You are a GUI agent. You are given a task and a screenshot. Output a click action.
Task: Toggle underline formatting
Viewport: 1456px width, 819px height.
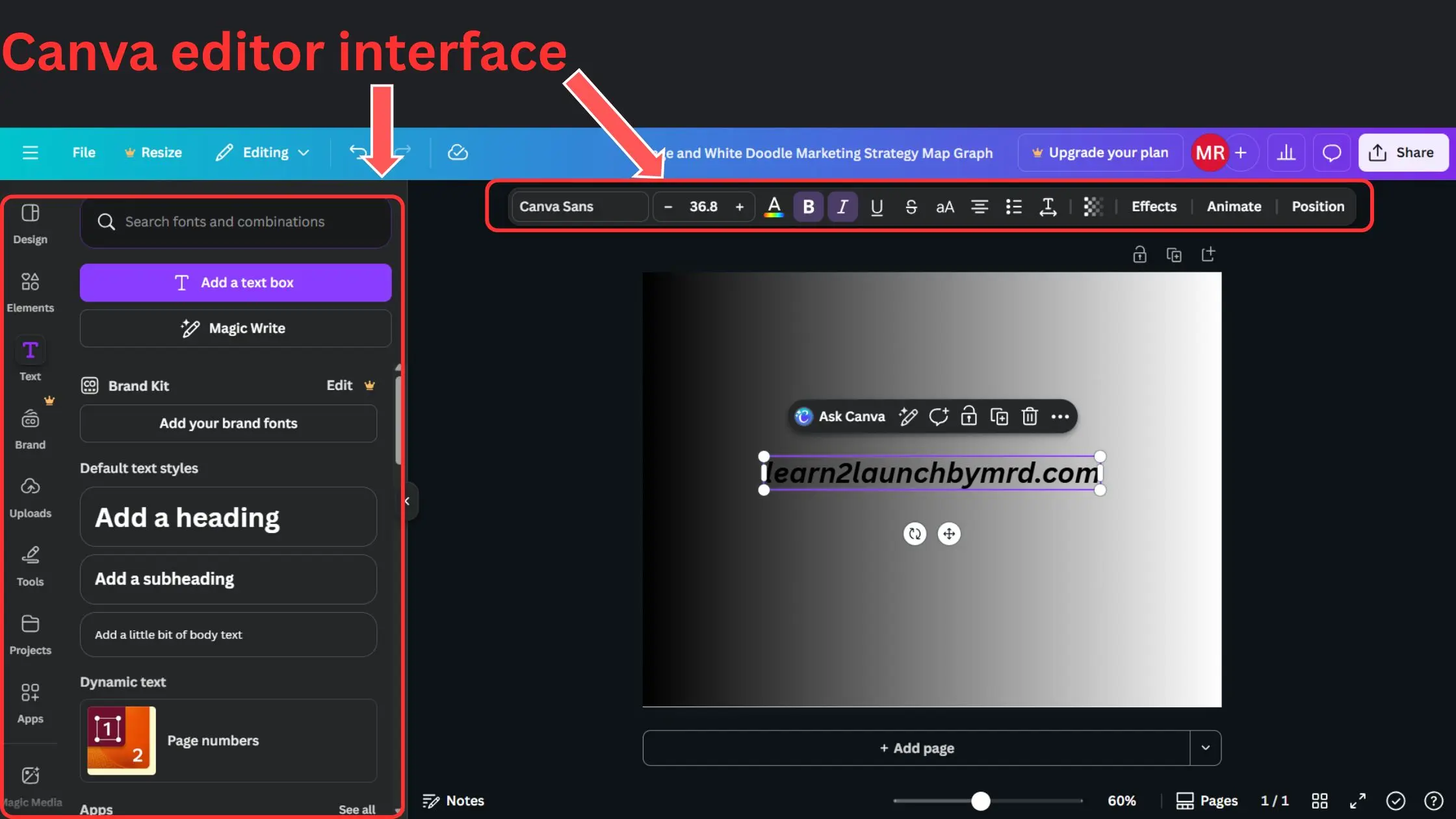pyautogui.click(x=876, y=207)
